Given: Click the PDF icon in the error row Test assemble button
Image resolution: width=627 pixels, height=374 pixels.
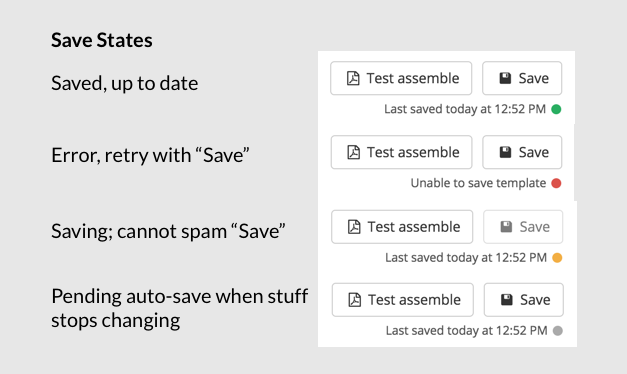Looking at the screenshot, I should pos(353,152).
